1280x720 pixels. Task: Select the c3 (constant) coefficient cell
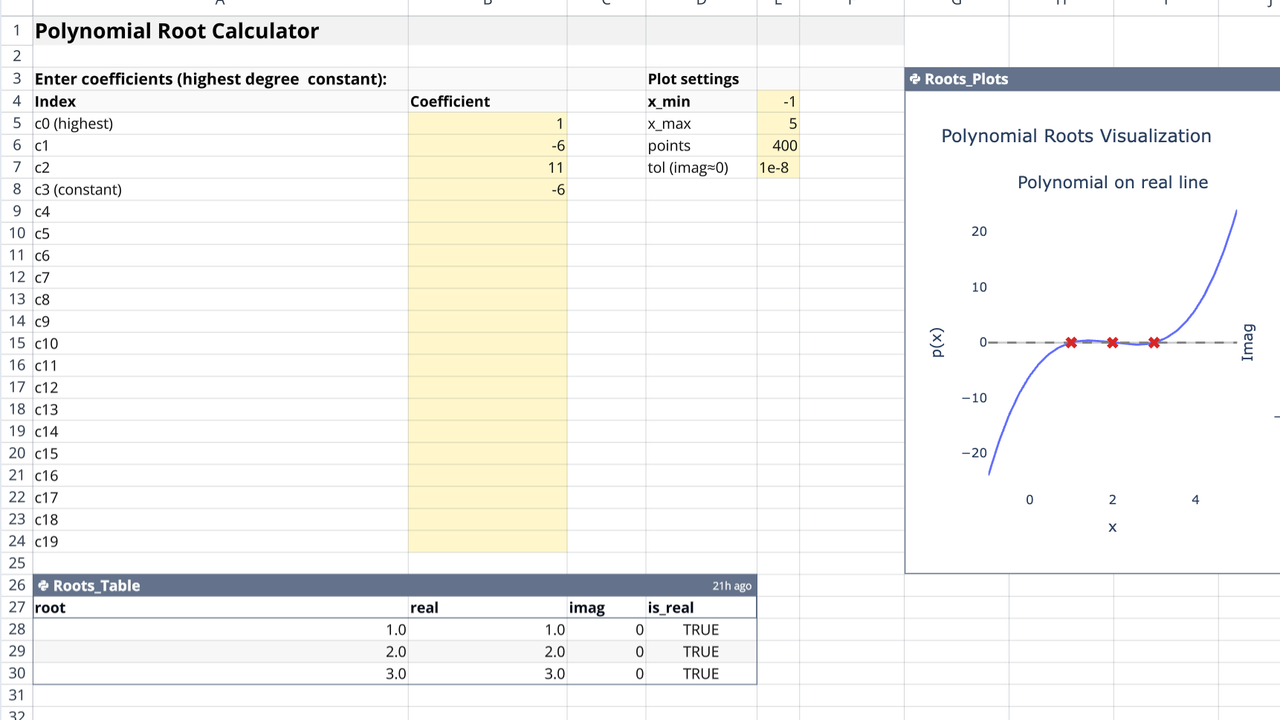tap(488, 190)
